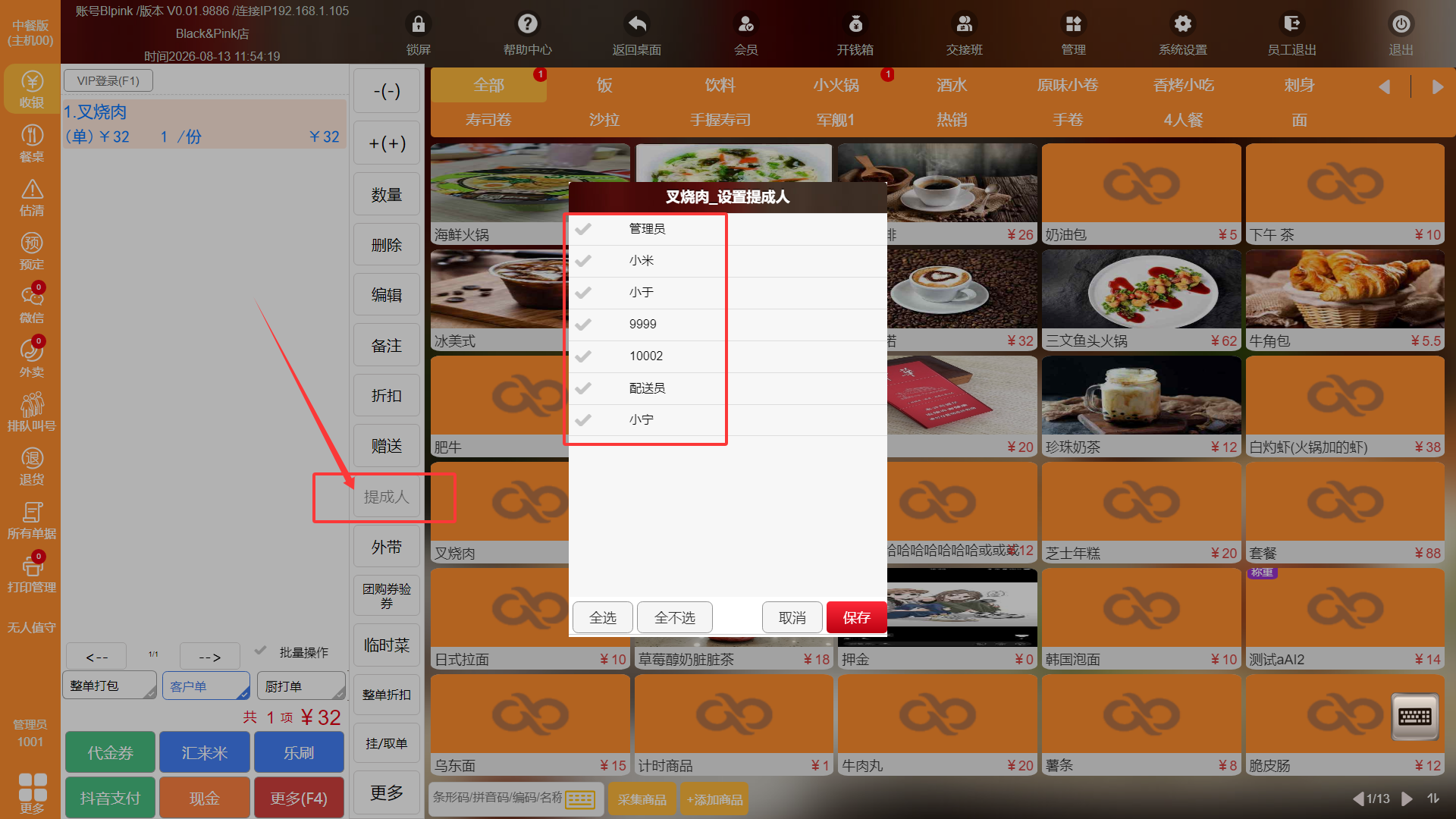Open the help center icon (帮助中心)
This screenshot has height=819, width=1456.
pos(527,24)
